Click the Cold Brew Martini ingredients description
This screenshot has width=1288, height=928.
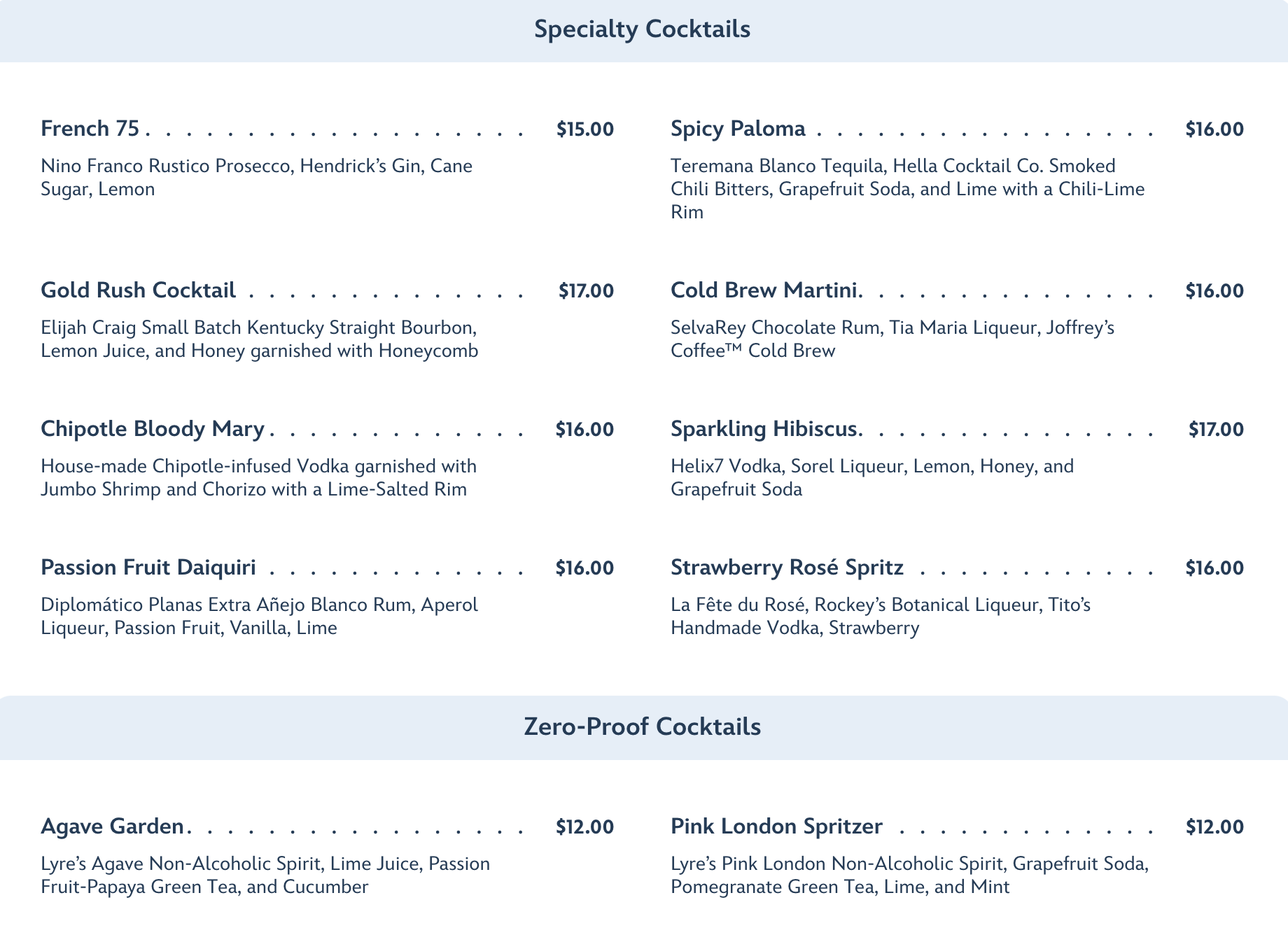coord(892,339)
